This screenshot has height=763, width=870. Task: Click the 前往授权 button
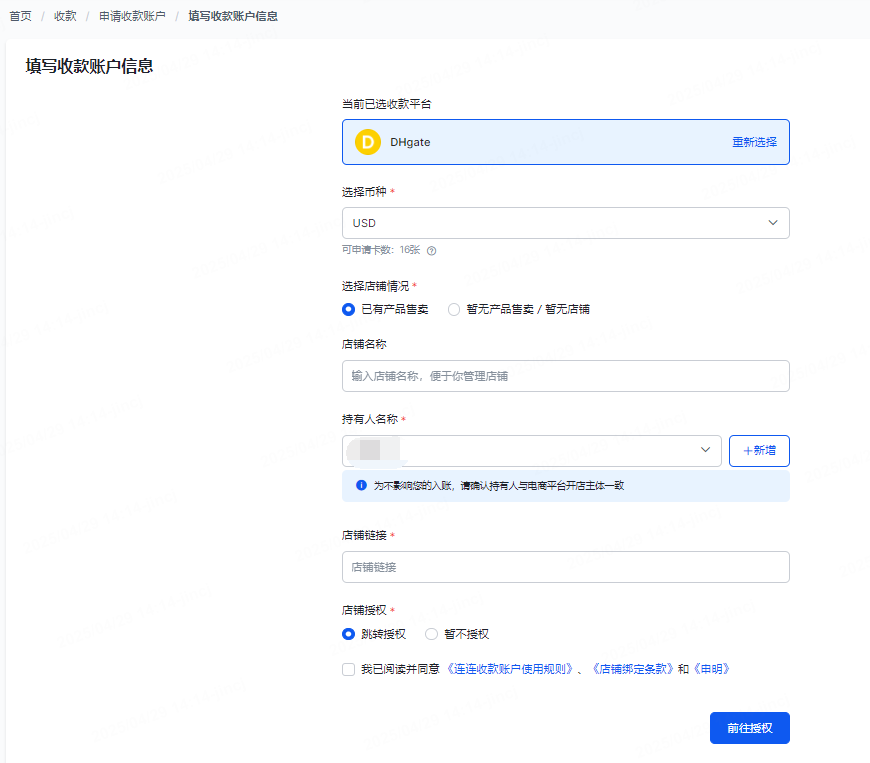tap(749, 728)
